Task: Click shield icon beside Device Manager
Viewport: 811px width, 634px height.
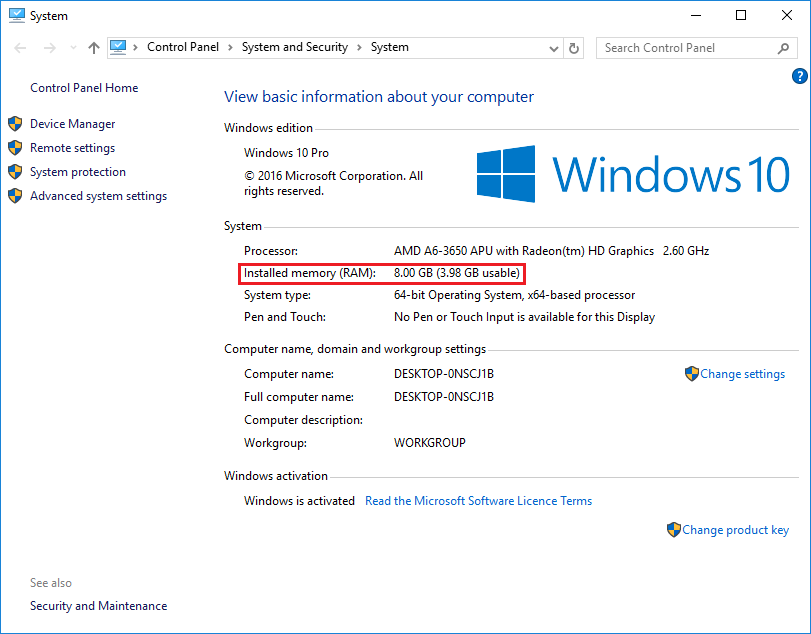Action: click(15, 124)
